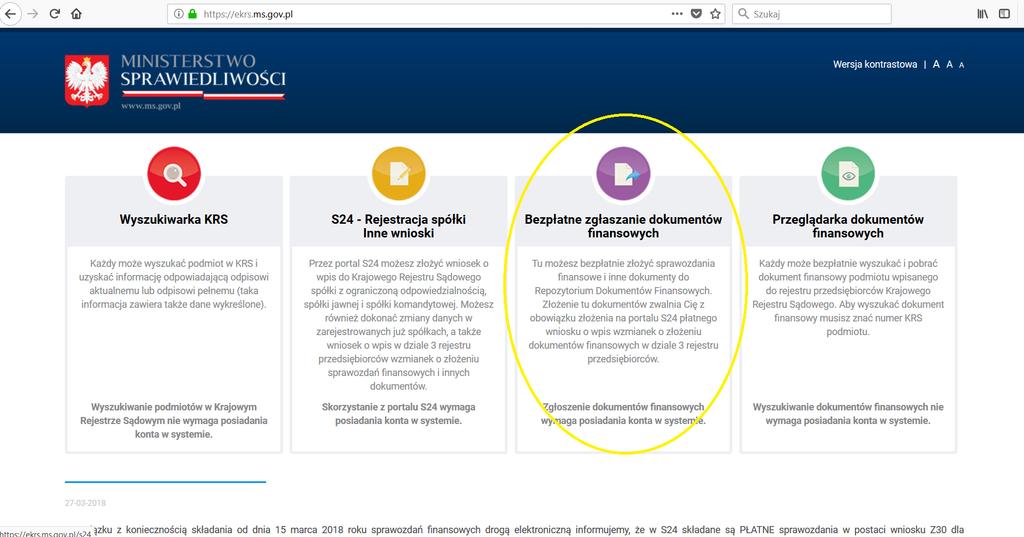
Task: Click the site information icon in address bar
Action: (x=178, y=14)
